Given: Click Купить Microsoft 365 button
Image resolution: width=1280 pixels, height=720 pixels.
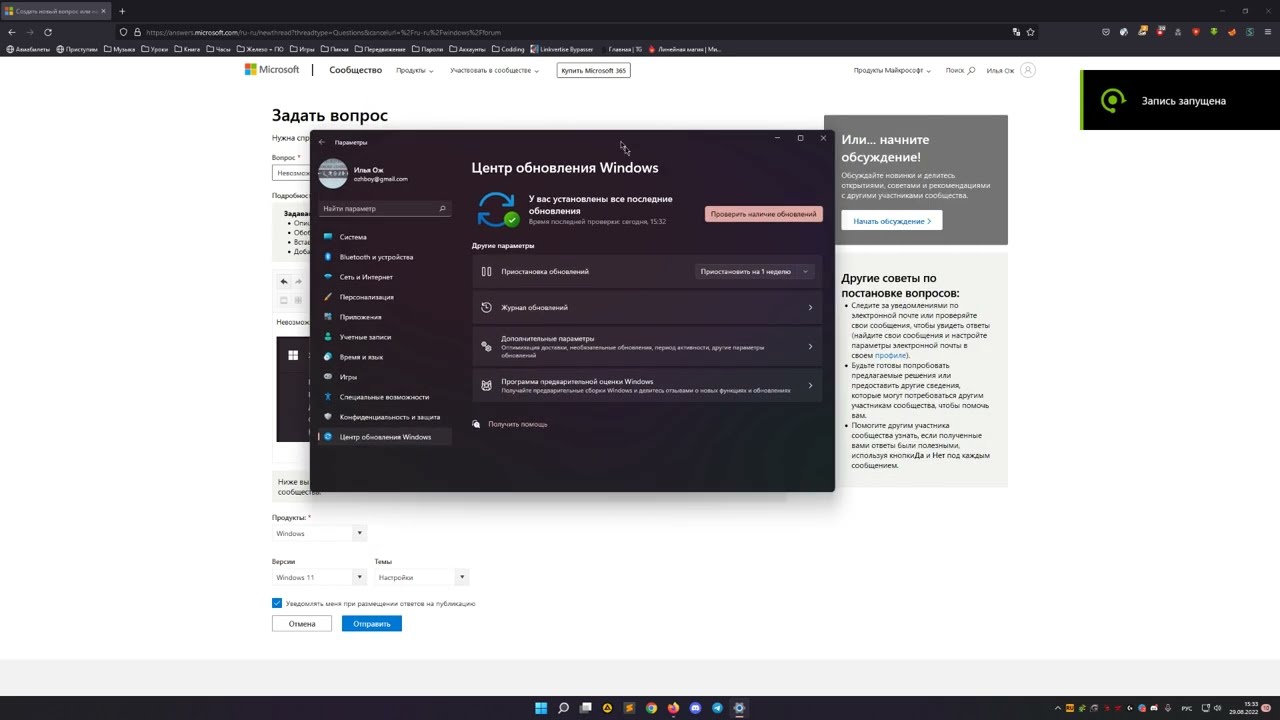Looking at the screenshot, I should point(594,70).
